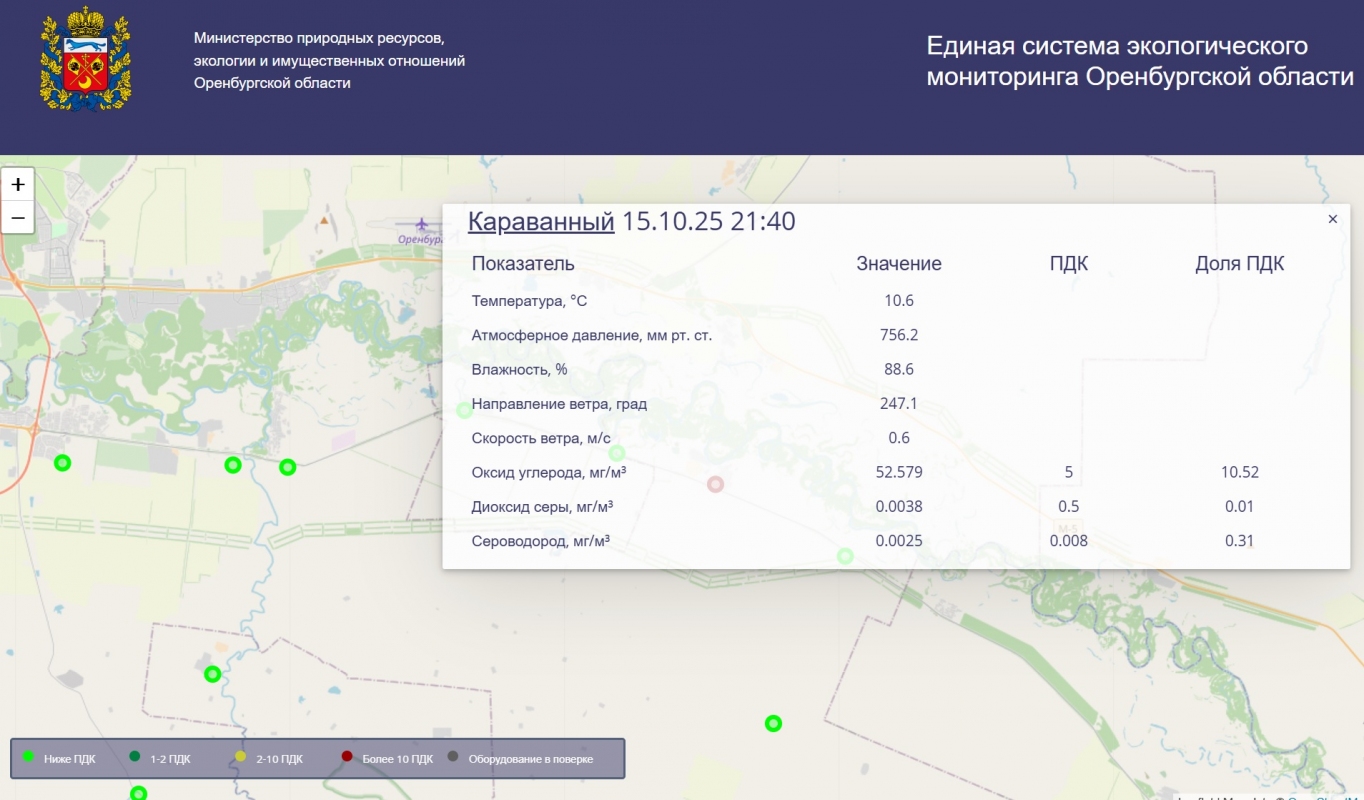Screen dimensions: 1364x800
Task: Select the westernmost green station marker
Action: 62,463
